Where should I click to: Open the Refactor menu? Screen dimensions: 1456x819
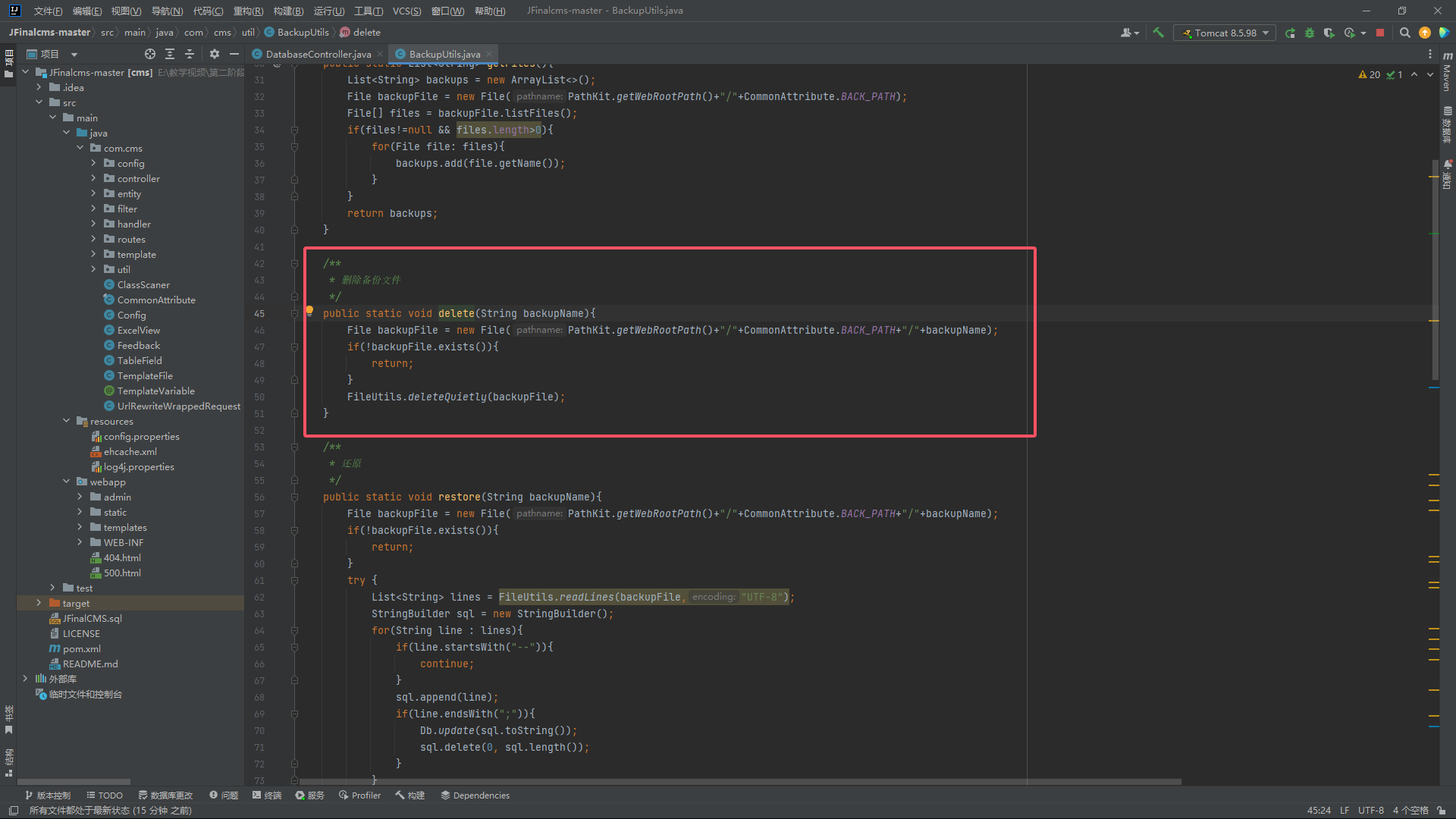tap(248, 11)
